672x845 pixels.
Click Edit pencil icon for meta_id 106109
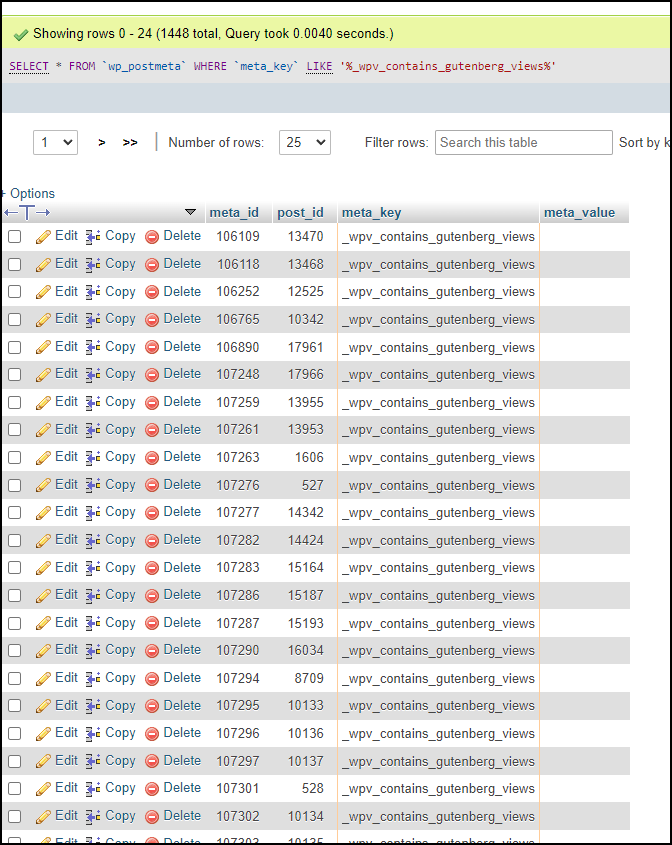click(43, 237)
